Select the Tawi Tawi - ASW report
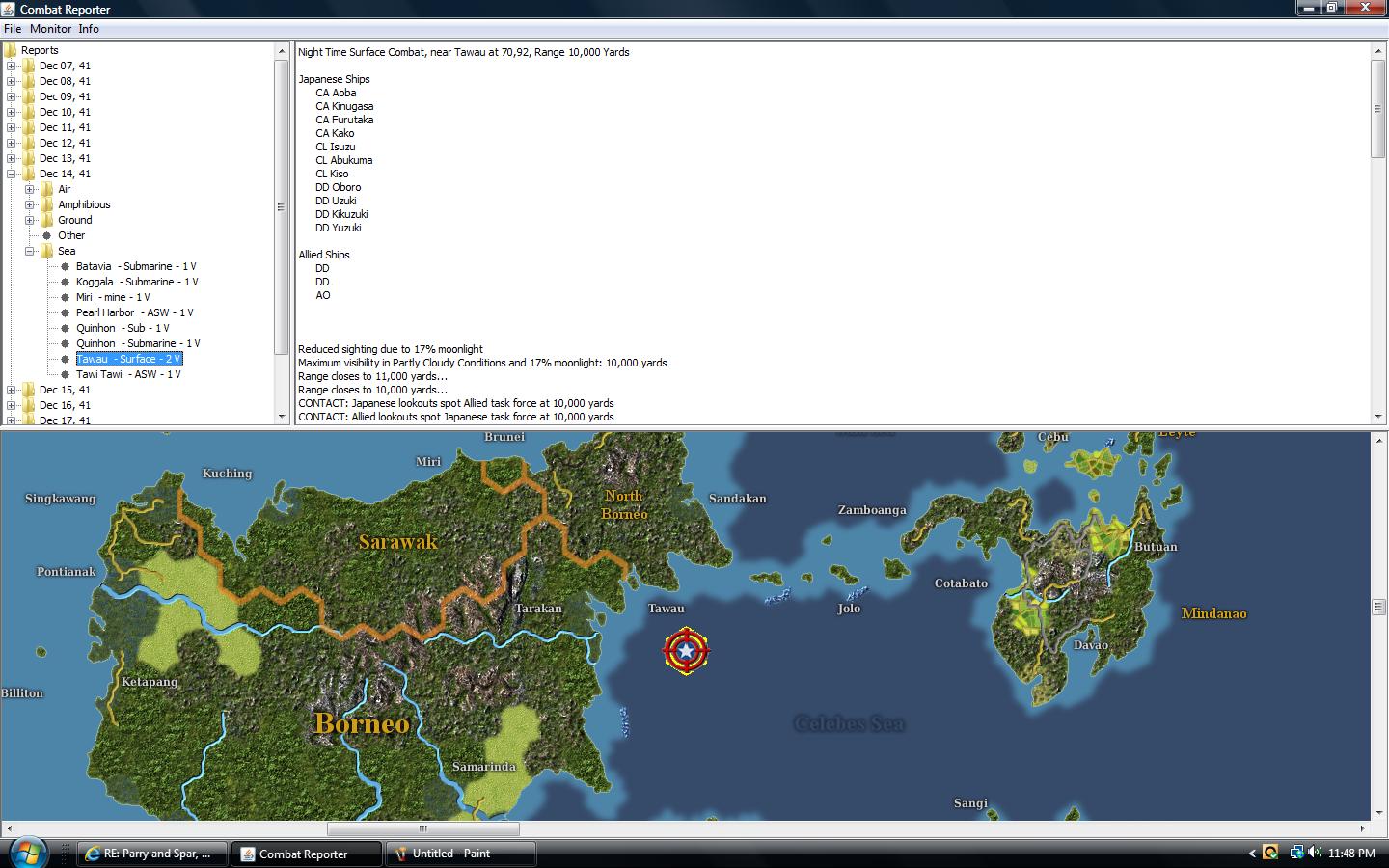 click(x=128, y=374)
